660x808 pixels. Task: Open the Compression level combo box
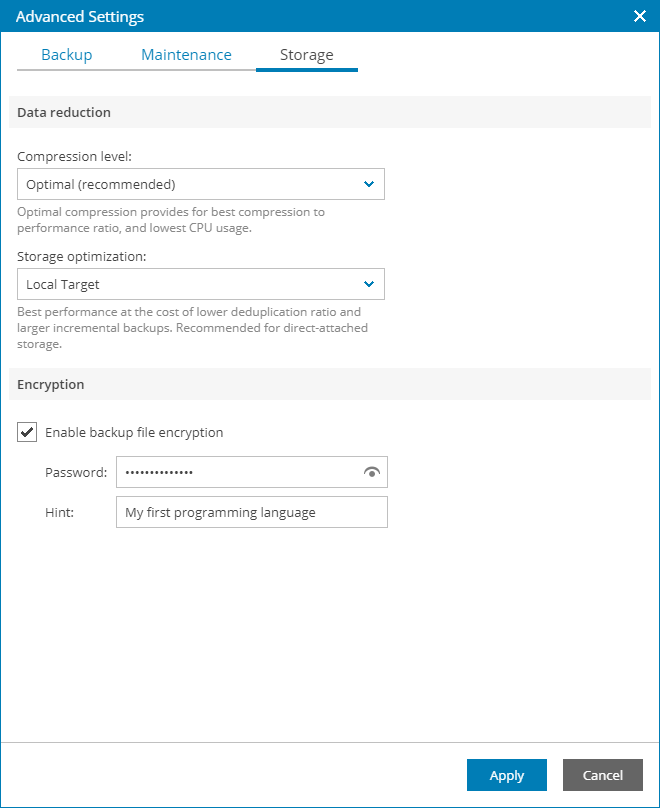point(190,184)
